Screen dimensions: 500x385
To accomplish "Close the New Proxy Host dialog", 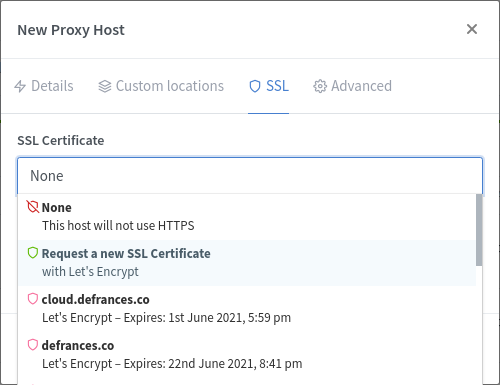I will [x=472, y=29].
